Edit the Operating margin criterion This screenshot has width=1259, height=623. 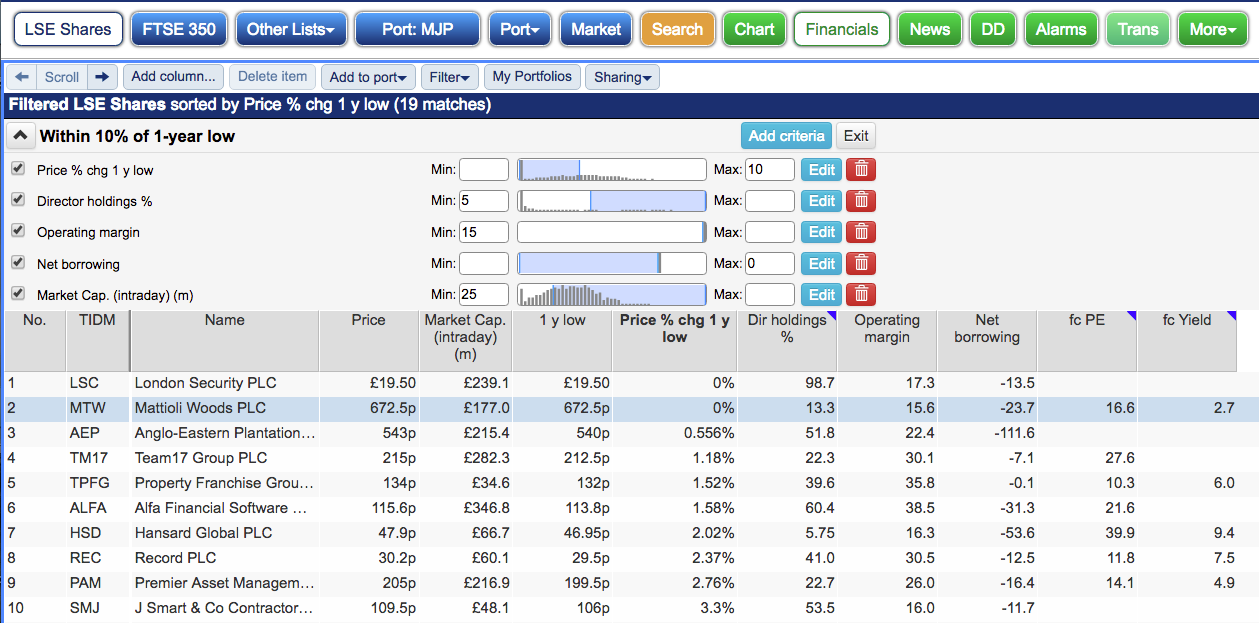(x=821, y=232)
